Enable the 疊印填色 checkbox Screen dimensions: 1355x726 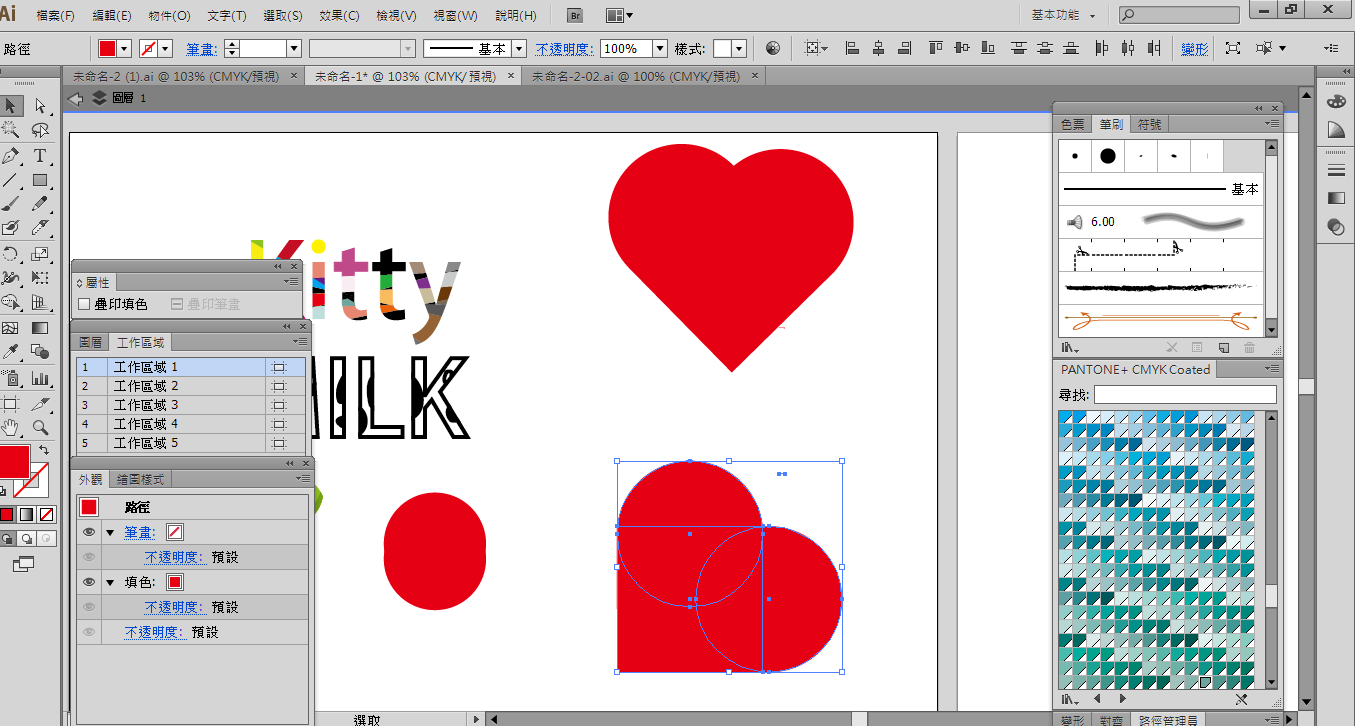(84, 304)
